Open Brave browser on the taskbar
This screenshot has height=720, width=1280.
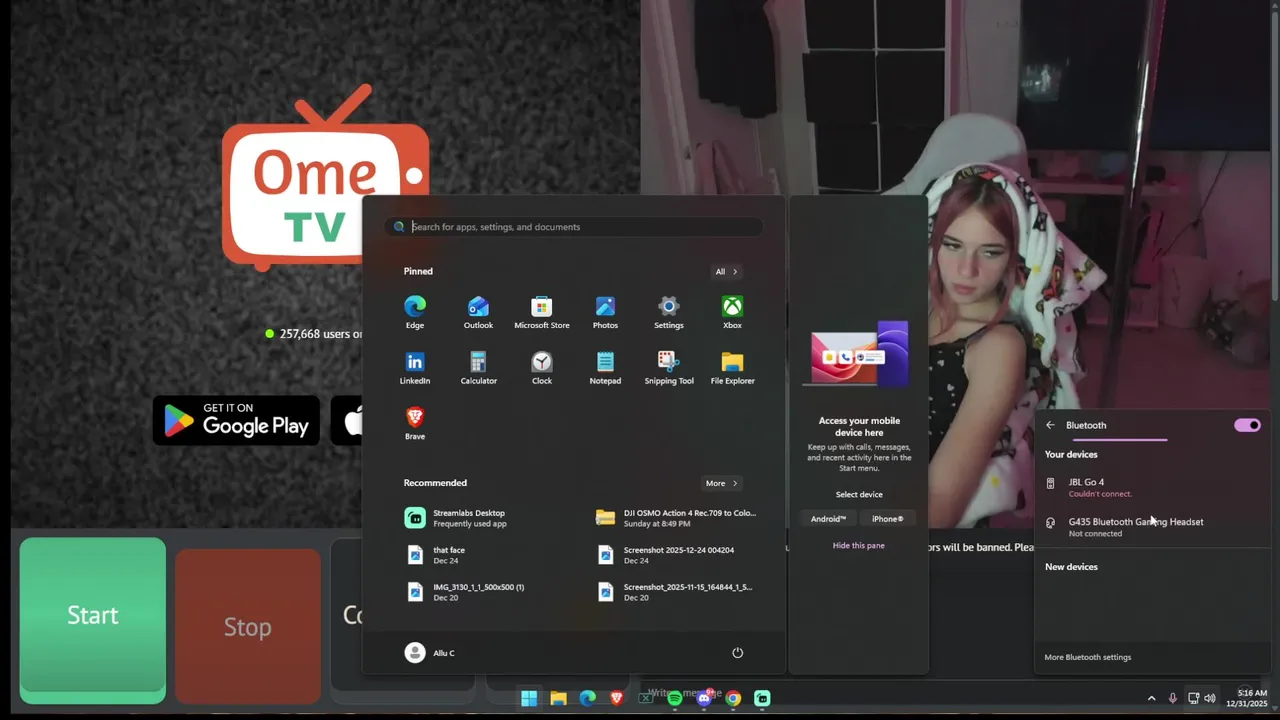click(x=616, y=698)
